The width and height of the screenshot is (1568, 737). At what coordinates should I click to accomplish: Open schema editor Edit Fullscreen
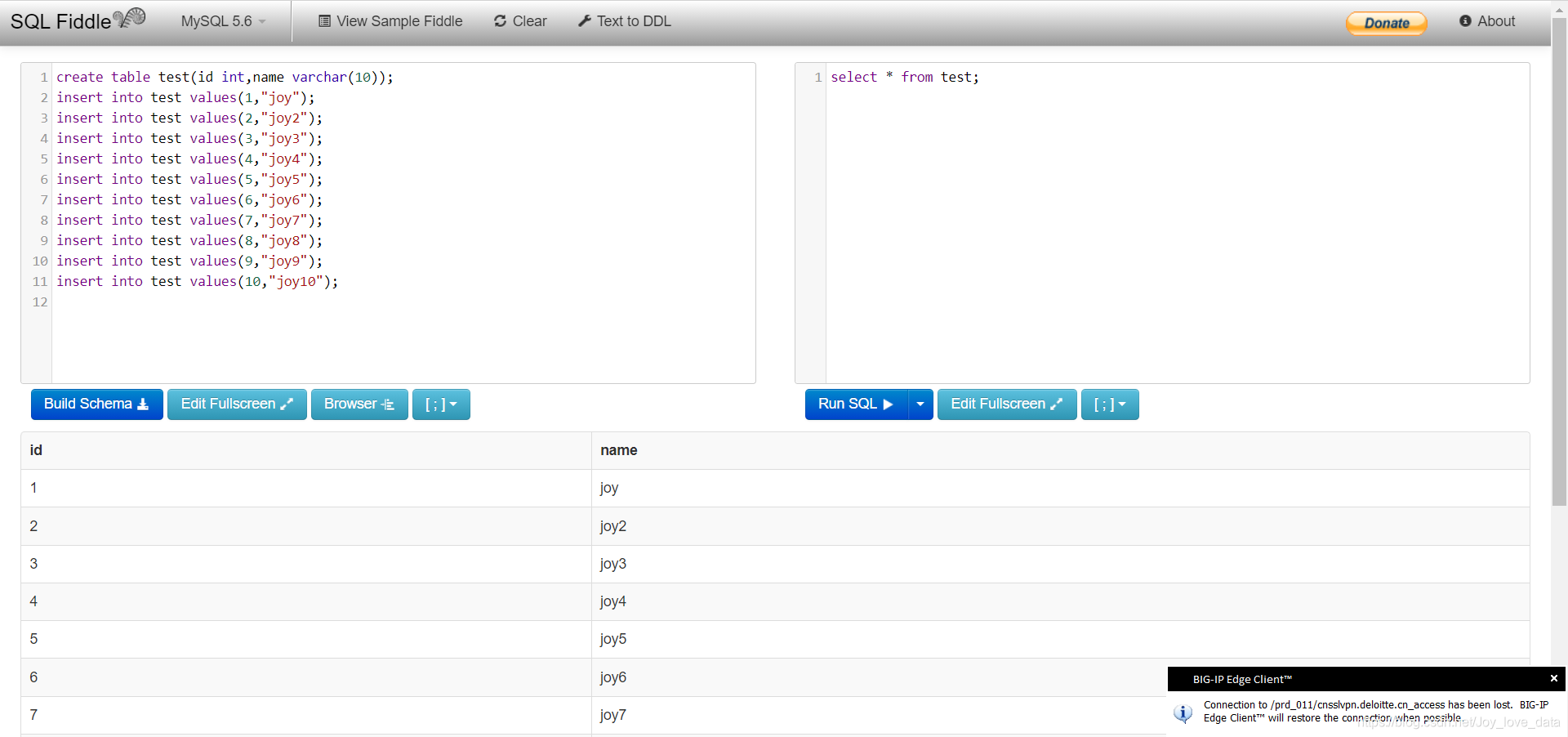237,404
